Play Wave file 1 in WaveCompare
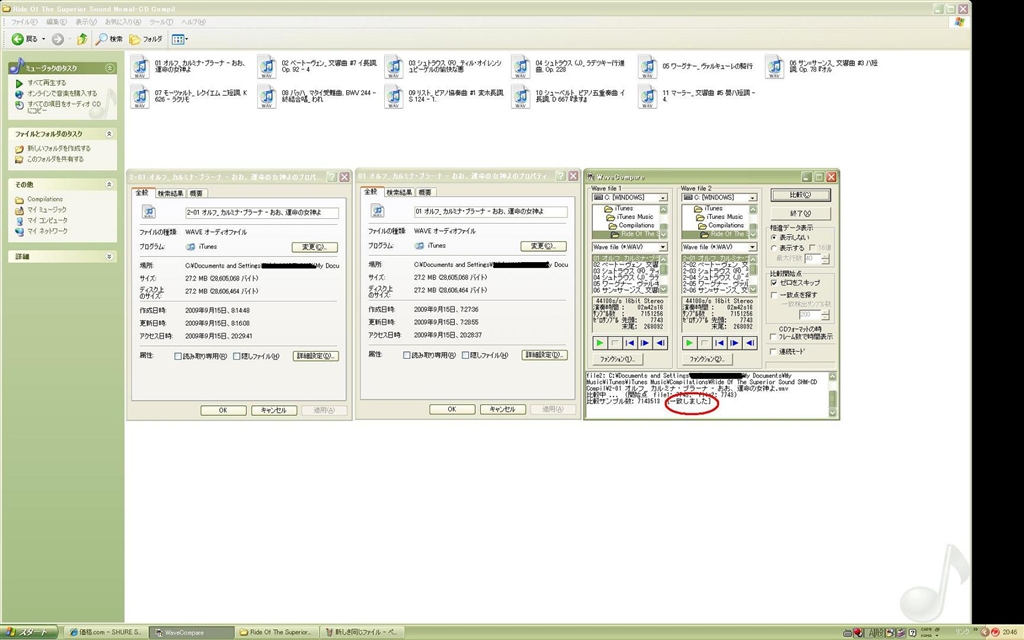1024x640 pixels. [600, 343]
